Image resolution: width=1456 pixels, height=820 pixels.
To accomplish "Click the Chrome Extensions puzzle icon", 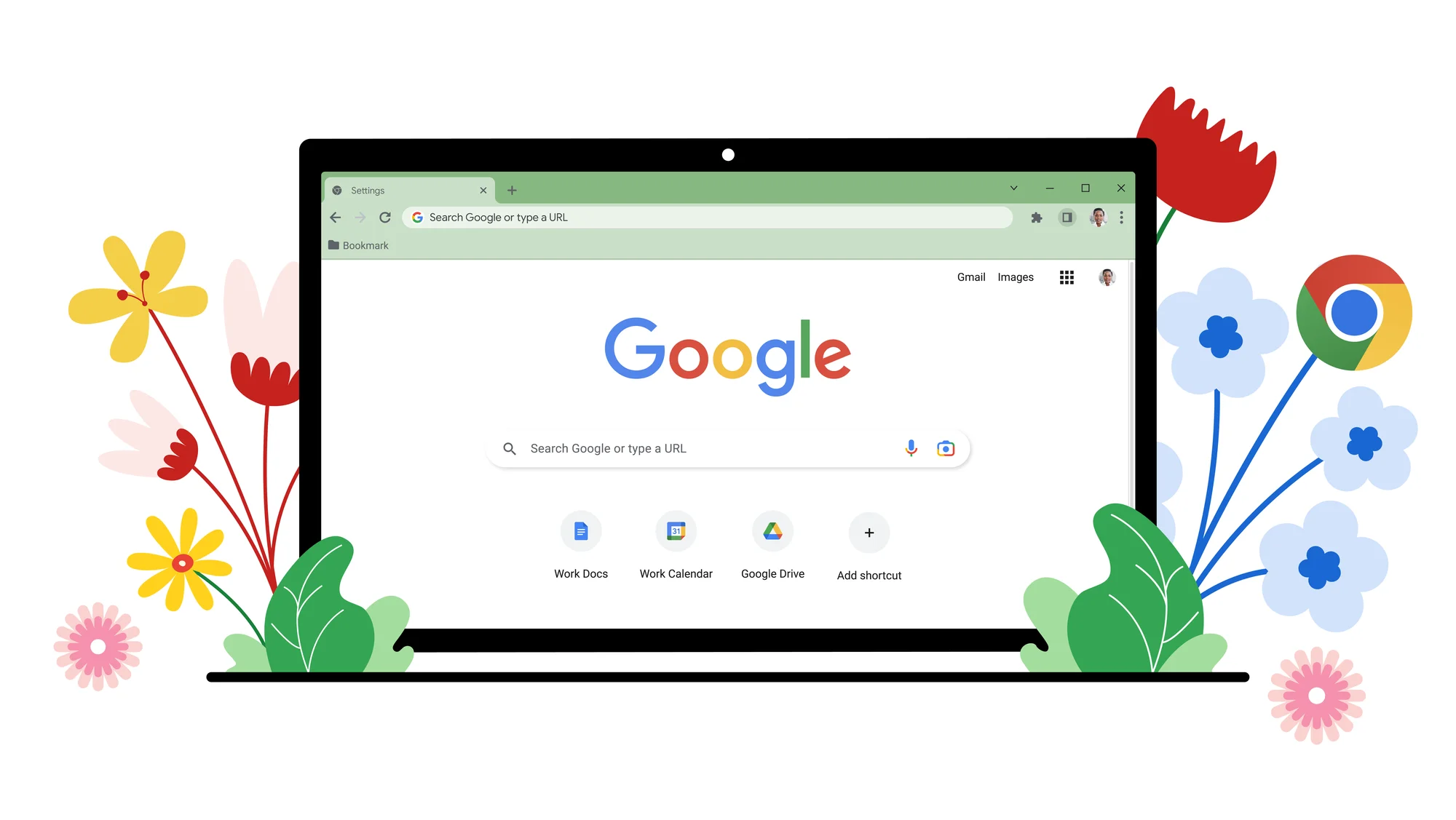I will click(1037, 218).
